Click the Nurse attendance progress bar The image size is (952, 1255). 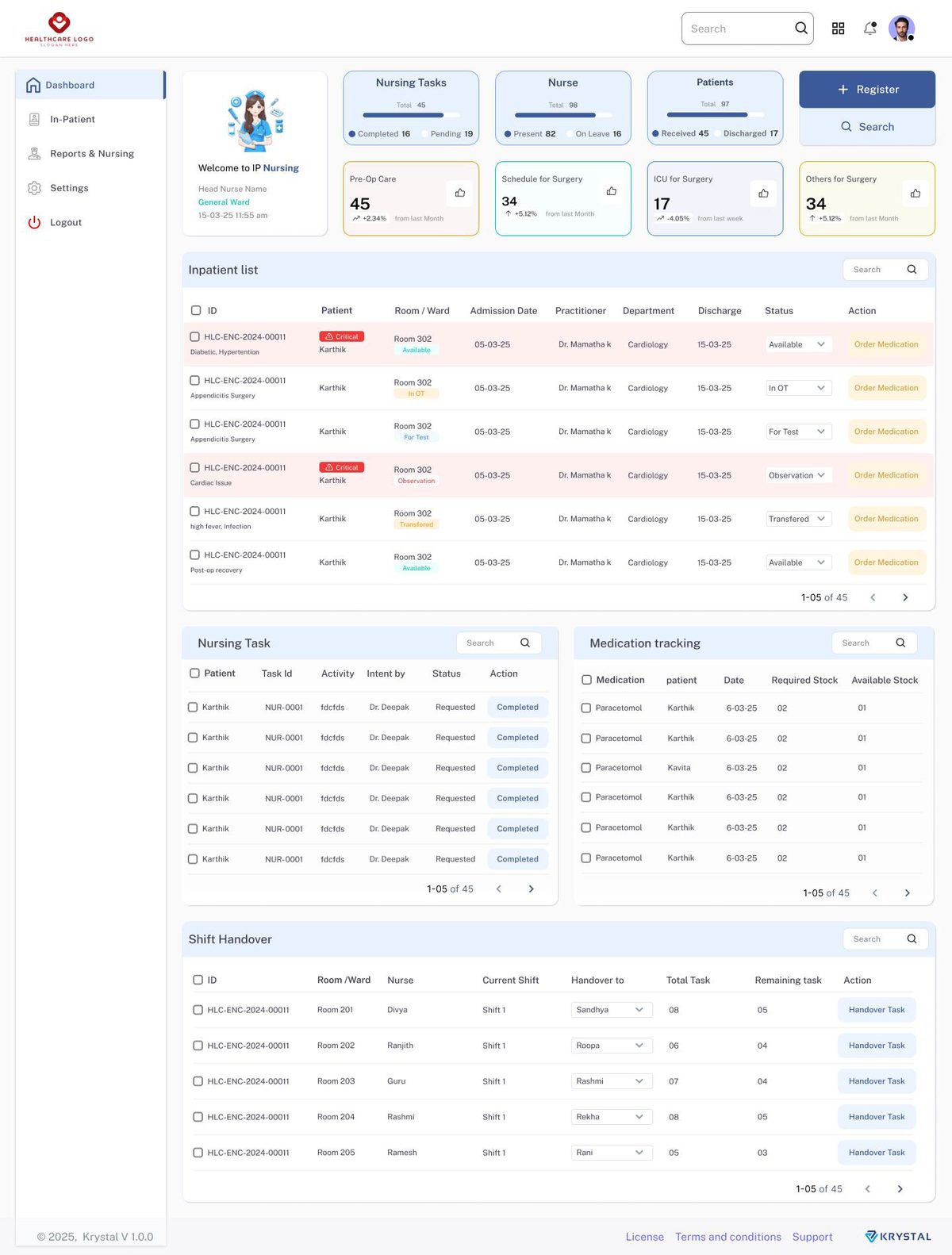pyautogui.click(x=562, y=115)
